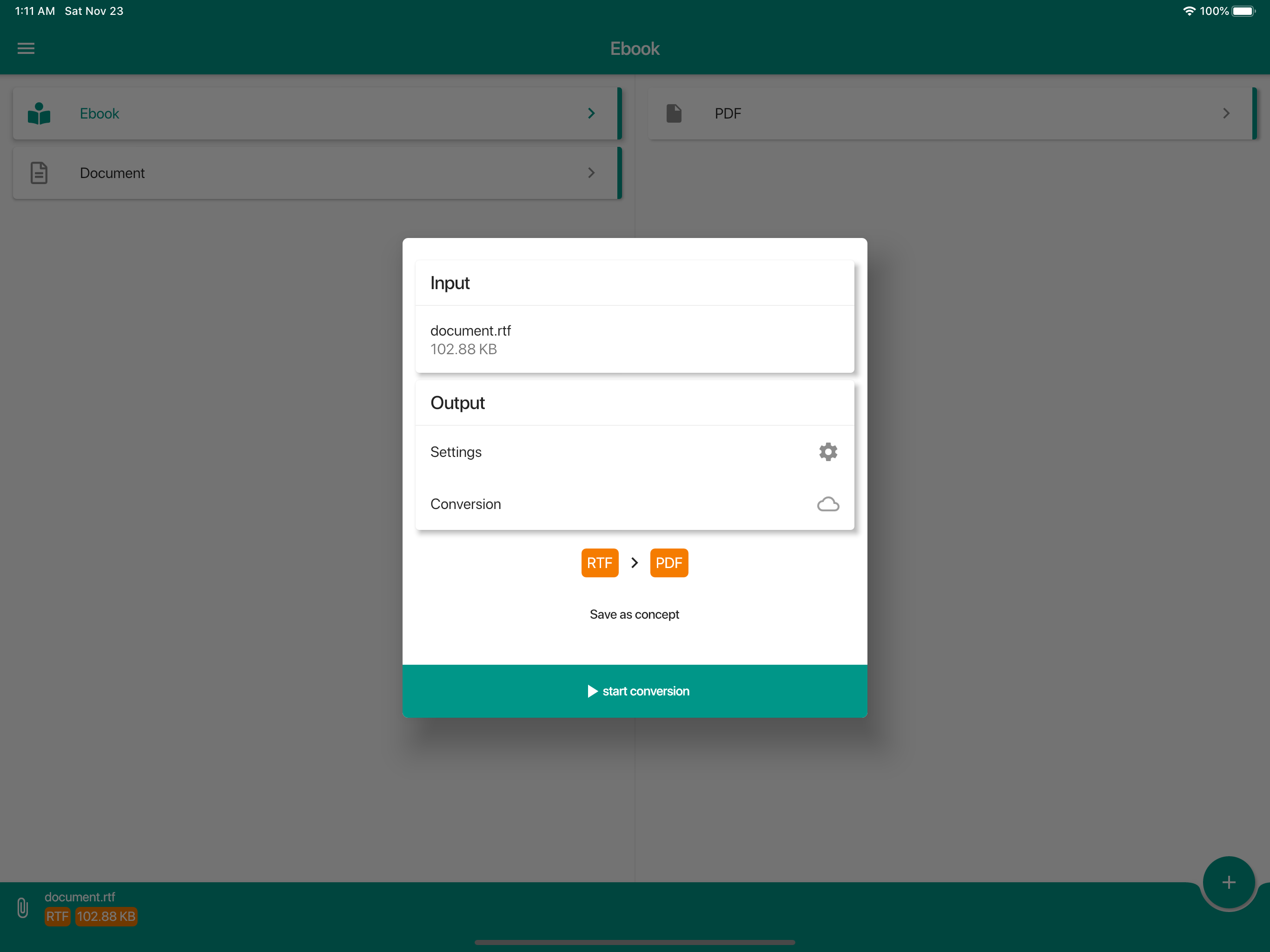Open settings via gear icon
Screen dimensions: 1270x952
click(x=827, y=452)
